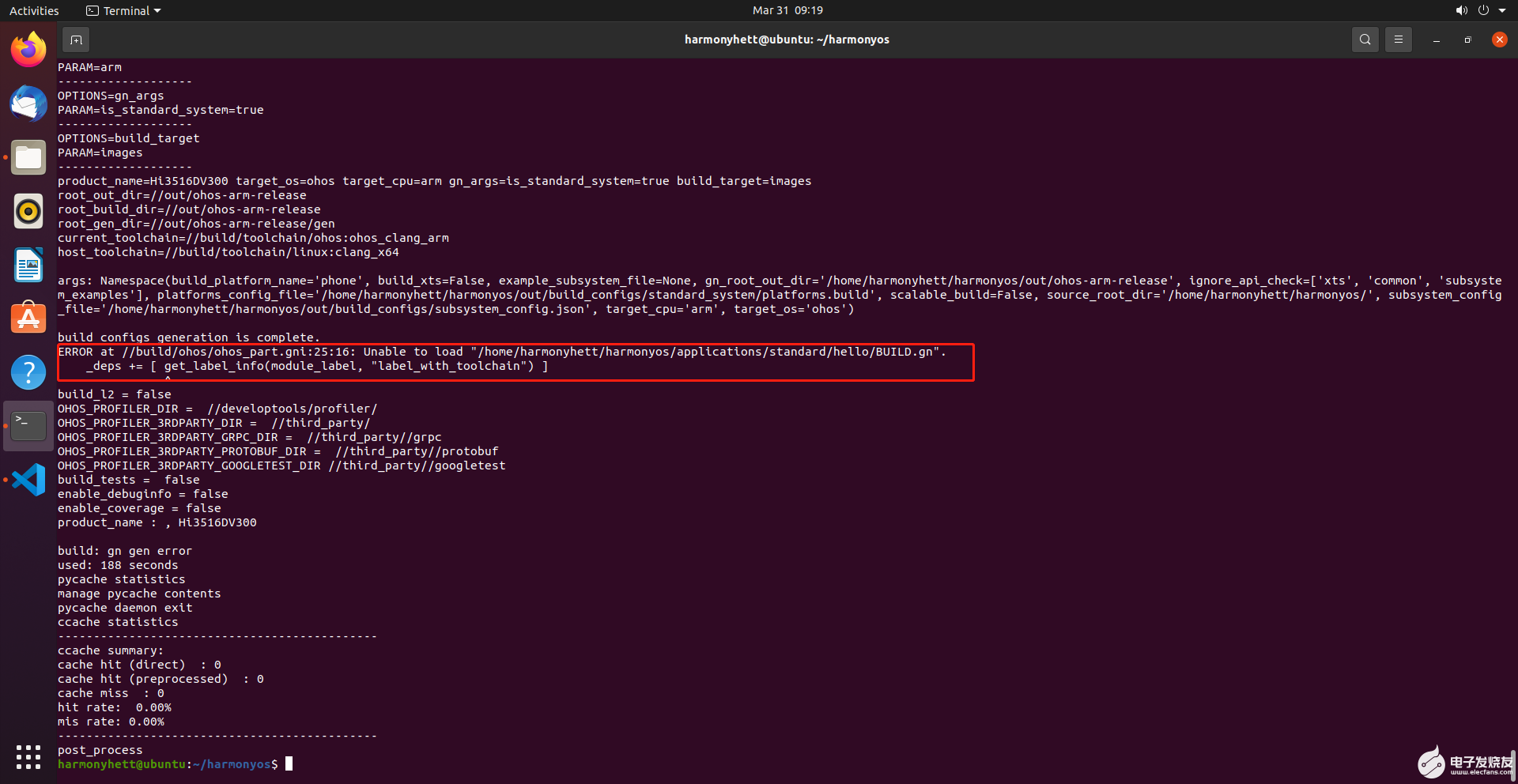Open Ubuntu Software from the dock

[x=28, y=318]
